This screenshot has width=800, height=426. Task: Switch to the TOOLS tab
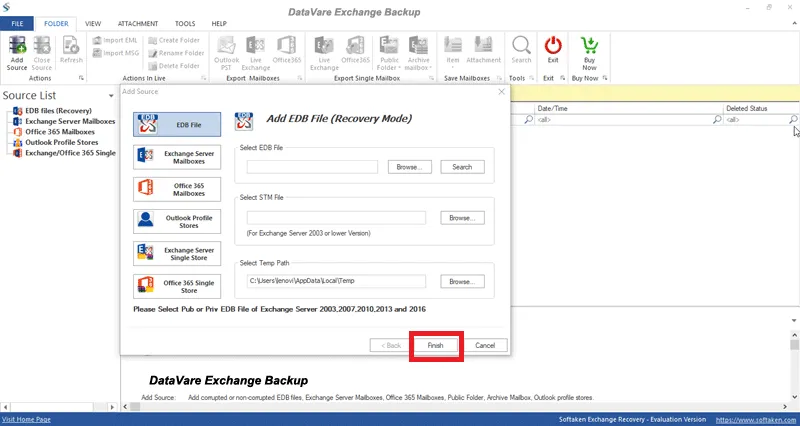pos(185,23)
